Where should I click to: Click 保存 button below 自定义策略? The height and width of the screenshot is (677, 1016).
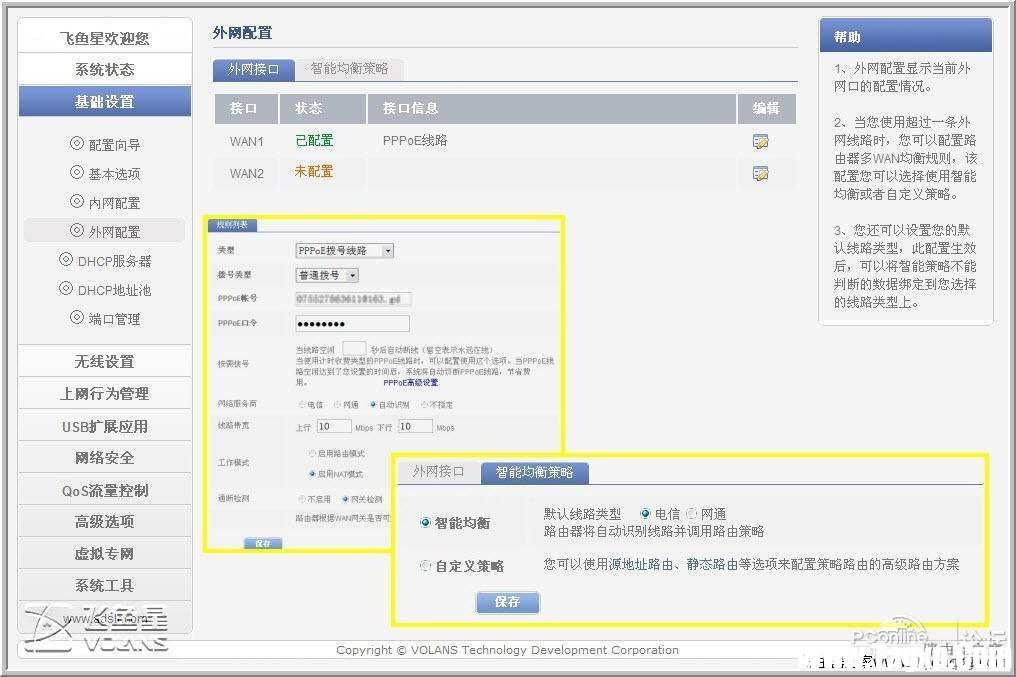pos(507,602)
